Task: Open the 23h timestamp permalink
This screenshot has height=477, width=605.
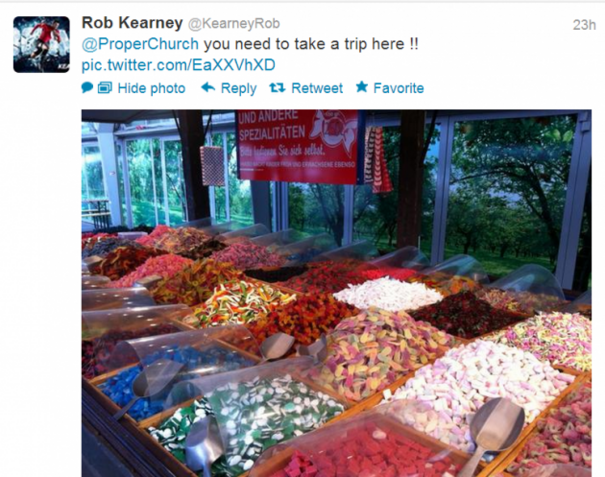Action: pos(584,25)
